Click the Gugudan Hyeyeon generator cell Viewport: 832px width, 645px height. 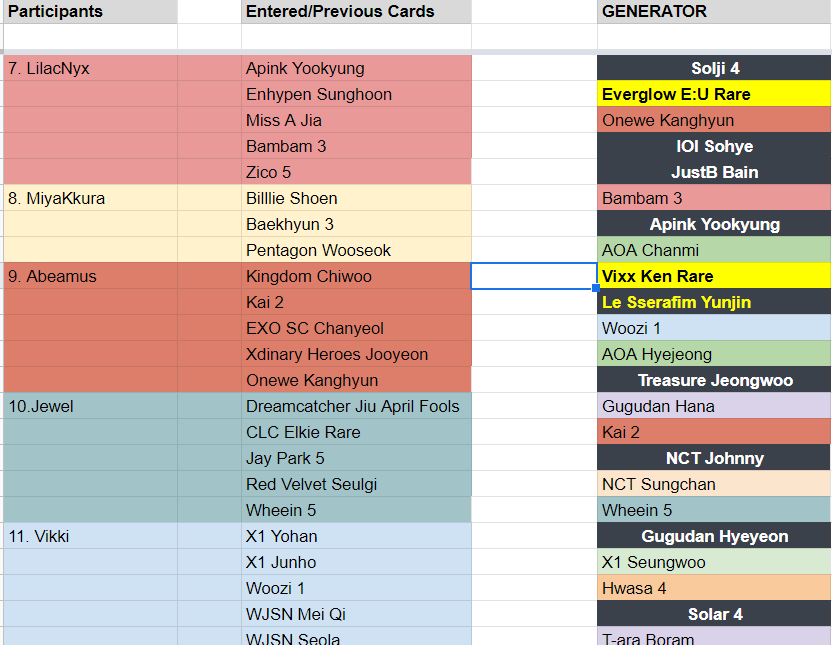(714, 536)
